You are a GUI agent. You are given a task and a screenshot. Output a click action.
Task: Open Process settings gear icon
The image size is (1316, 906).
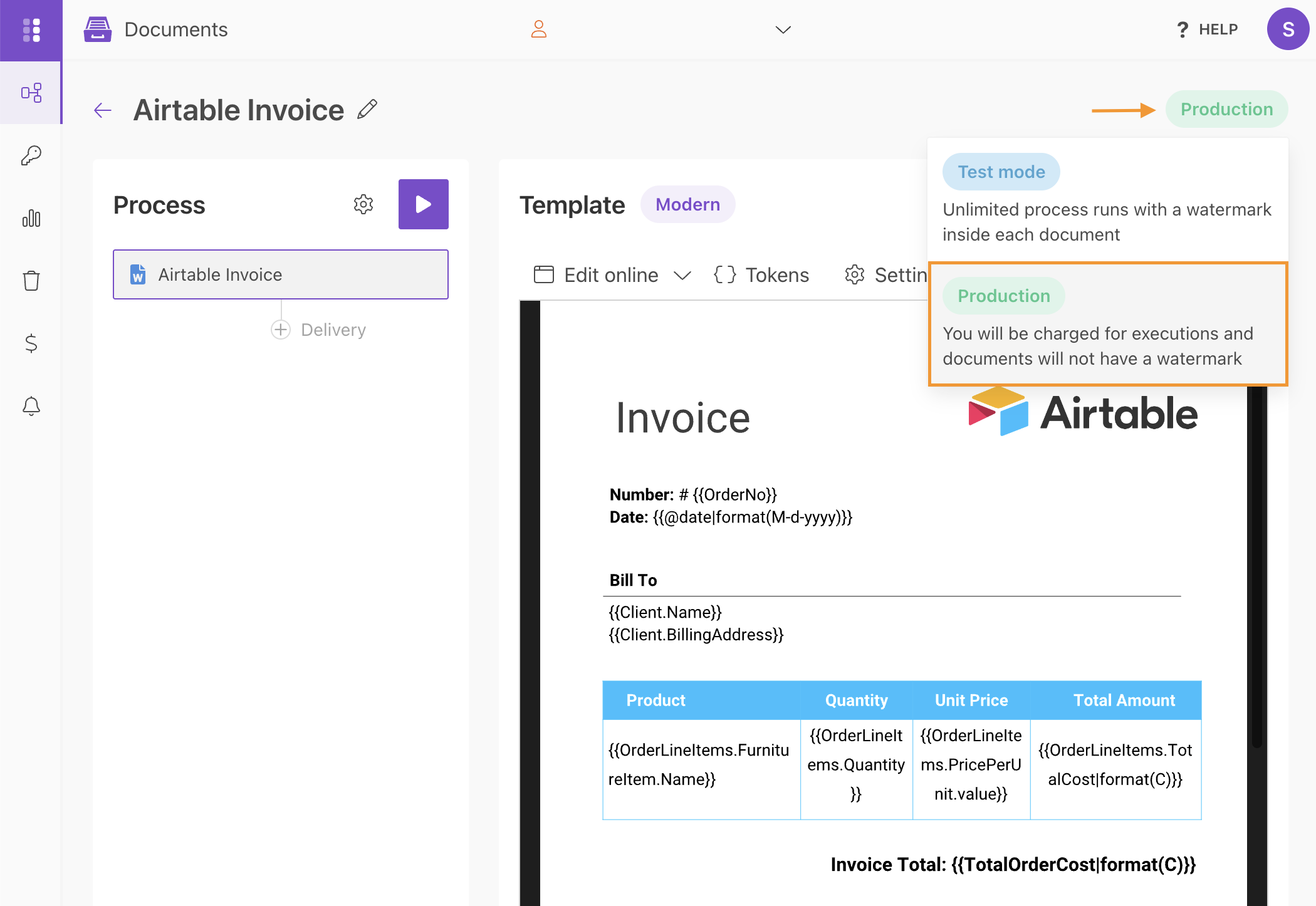click(363, 204)
